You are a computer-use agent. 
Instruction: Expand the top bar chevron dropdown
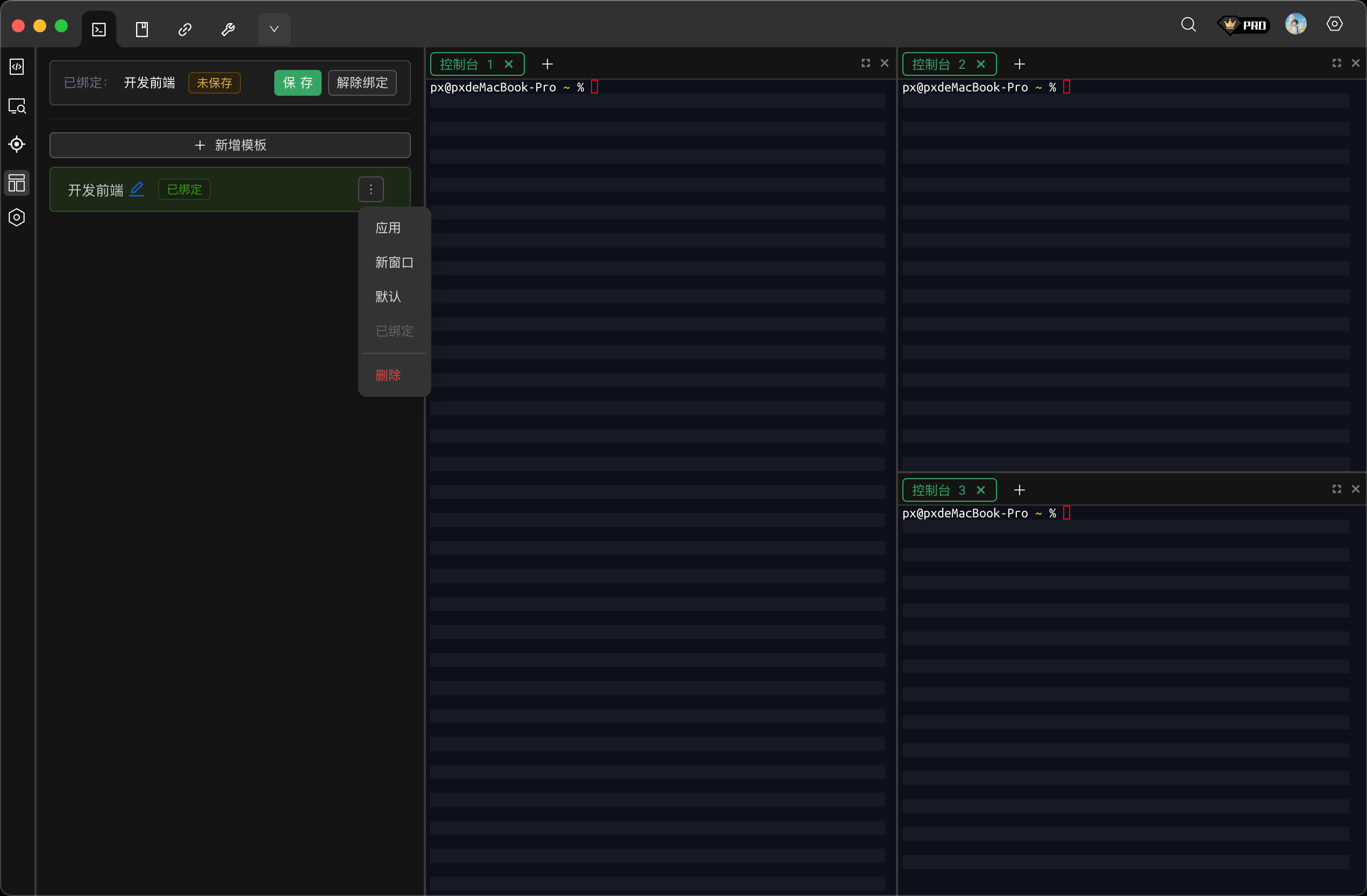(274, 29)
